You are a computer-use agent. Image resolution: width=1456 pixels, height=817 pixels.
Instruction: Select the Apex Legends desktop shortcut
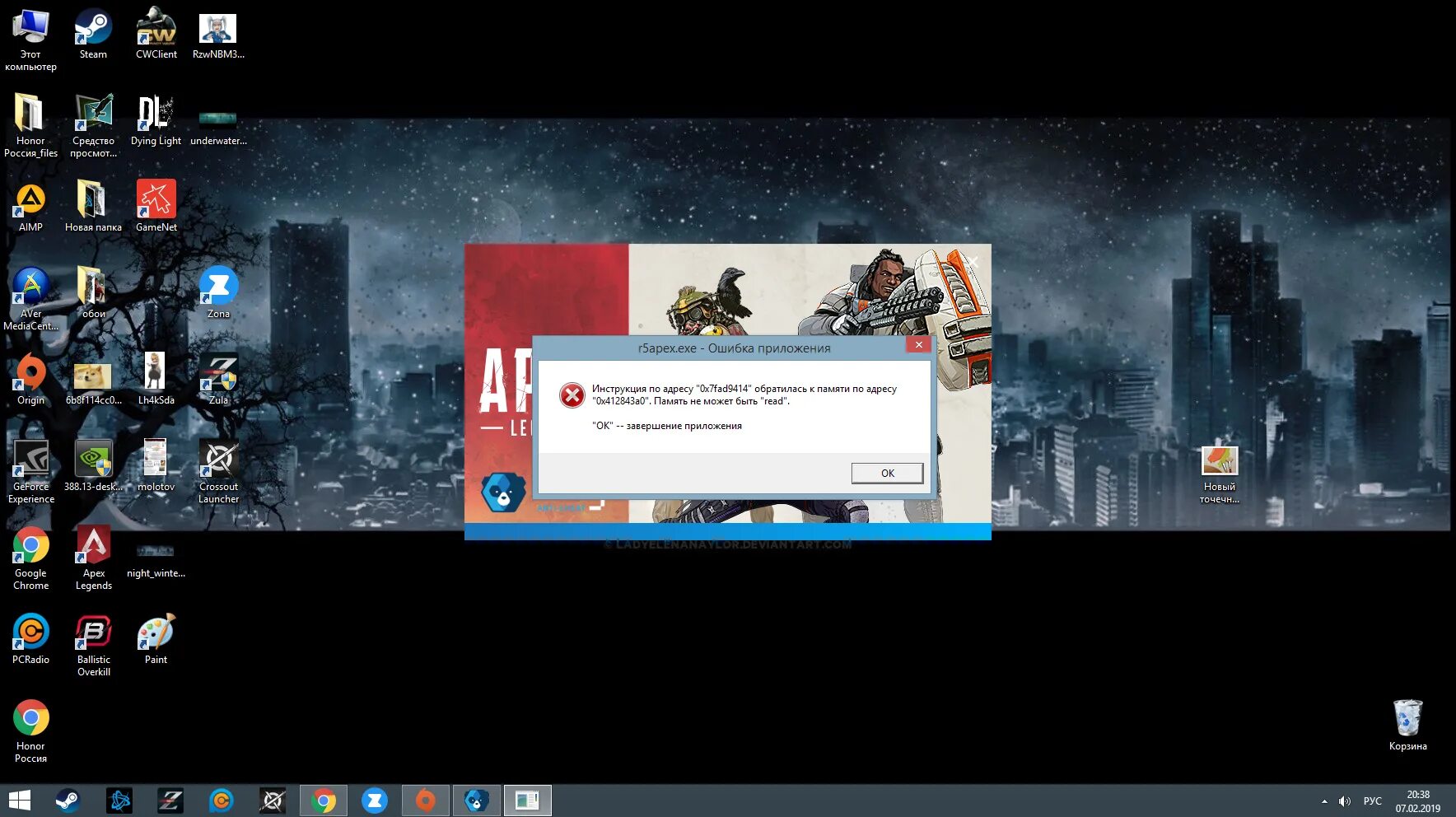pyautogui.click(x=93, y=558)
